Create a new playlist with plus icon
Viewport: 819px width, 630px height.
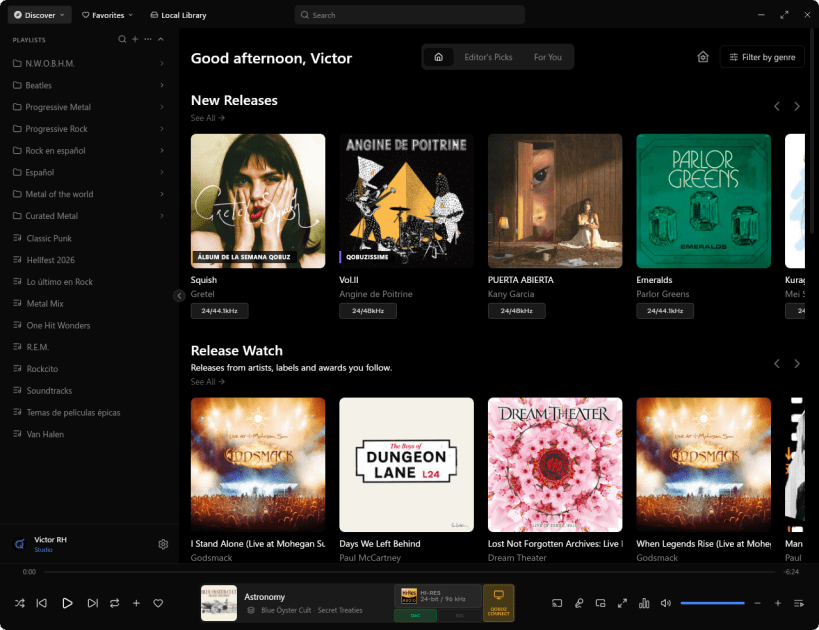point(135,39)
